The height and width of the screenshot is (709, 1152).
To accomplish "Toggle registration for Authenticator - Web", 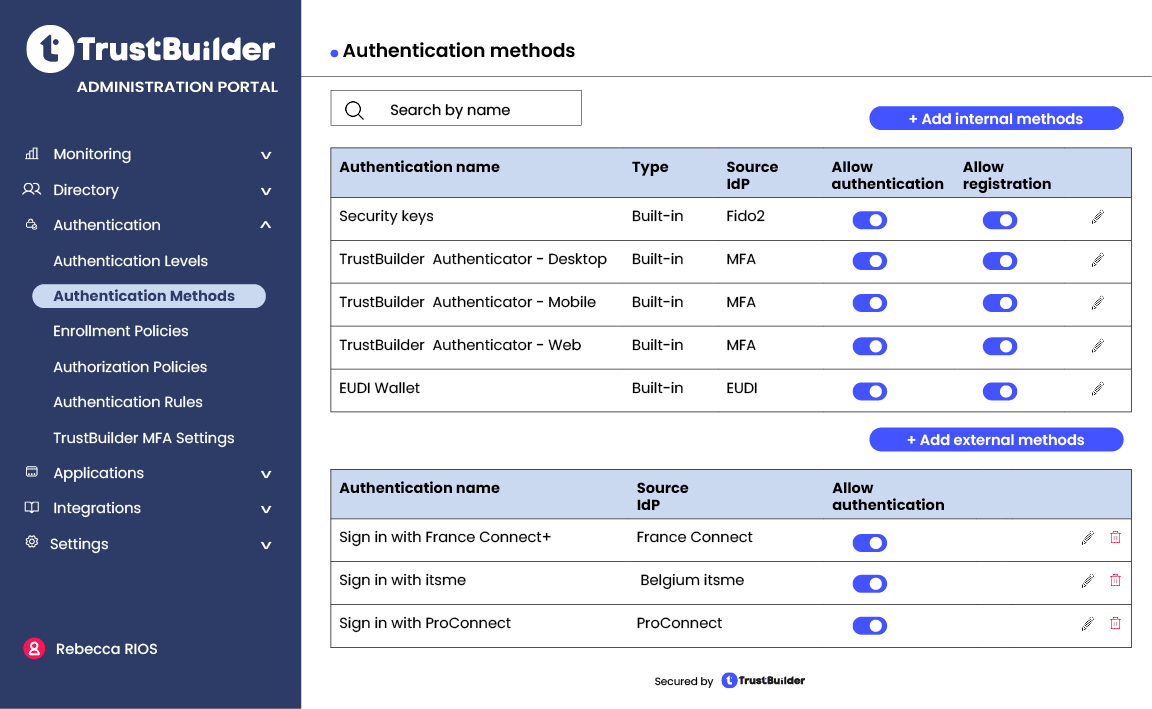I will coord(1000,346).
